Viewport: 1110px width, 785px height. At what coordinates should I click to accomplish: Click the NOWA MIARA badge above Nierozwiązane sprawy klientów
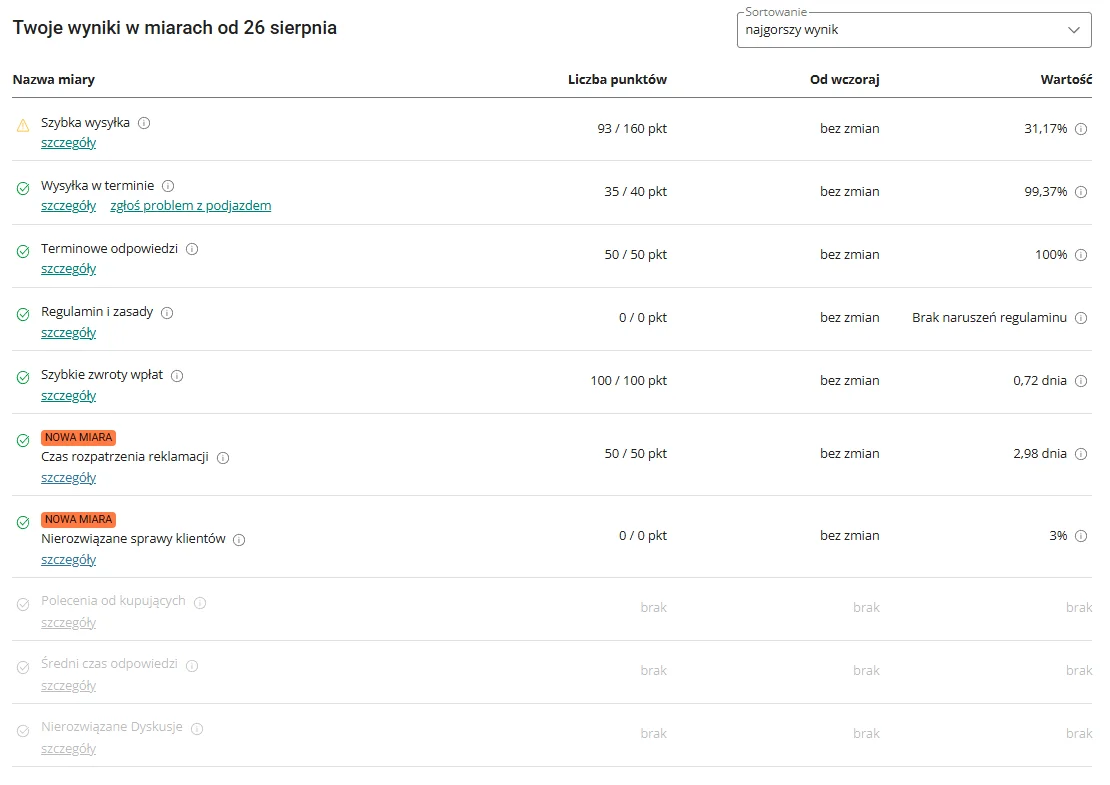coord(79,520)
